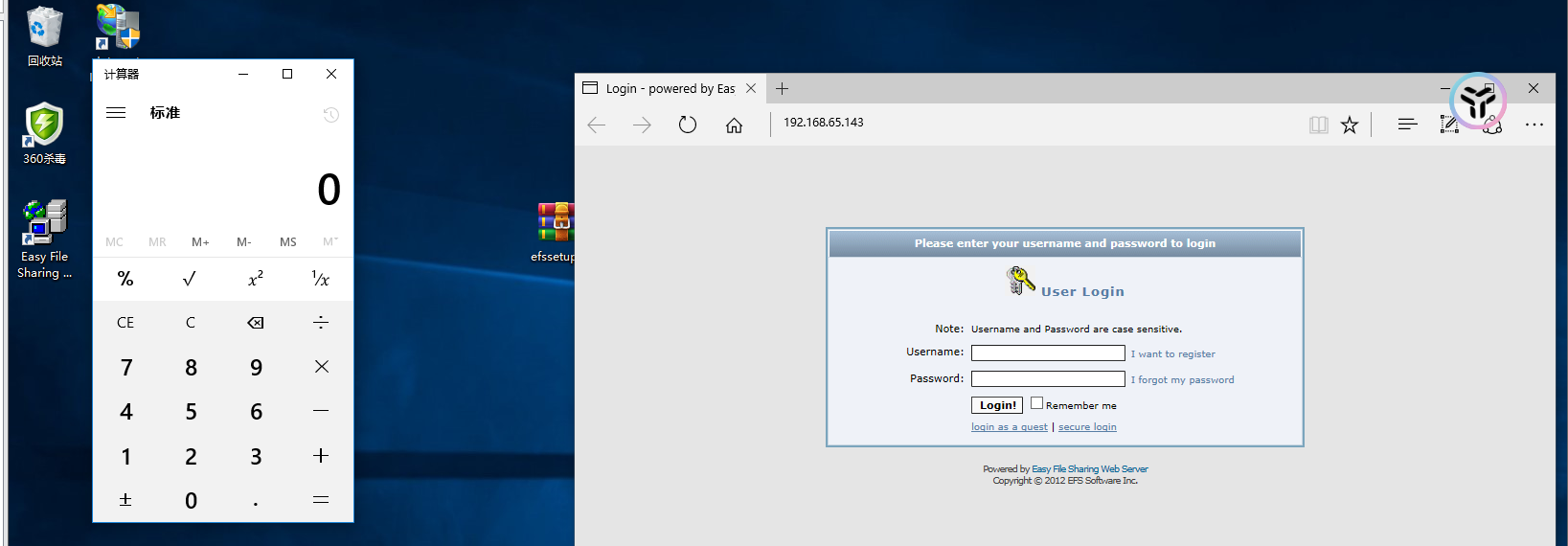The width and height of the screenshot is (1568, 546).
Task: Add page to favorites with star icon
Action: pos(1350,125)
